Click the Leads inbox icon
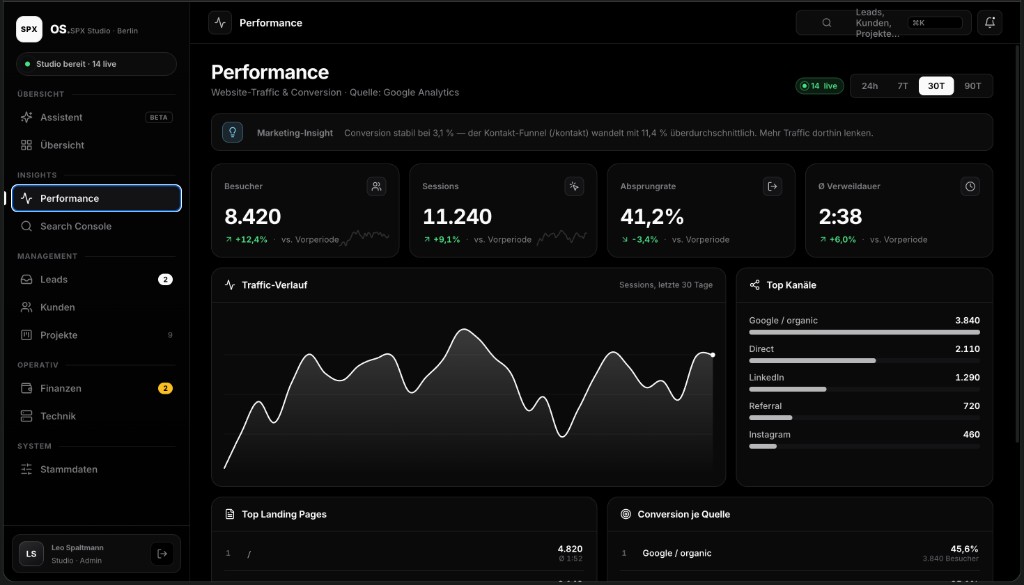The image size is (1024, 585). click(x=26, y=279)
